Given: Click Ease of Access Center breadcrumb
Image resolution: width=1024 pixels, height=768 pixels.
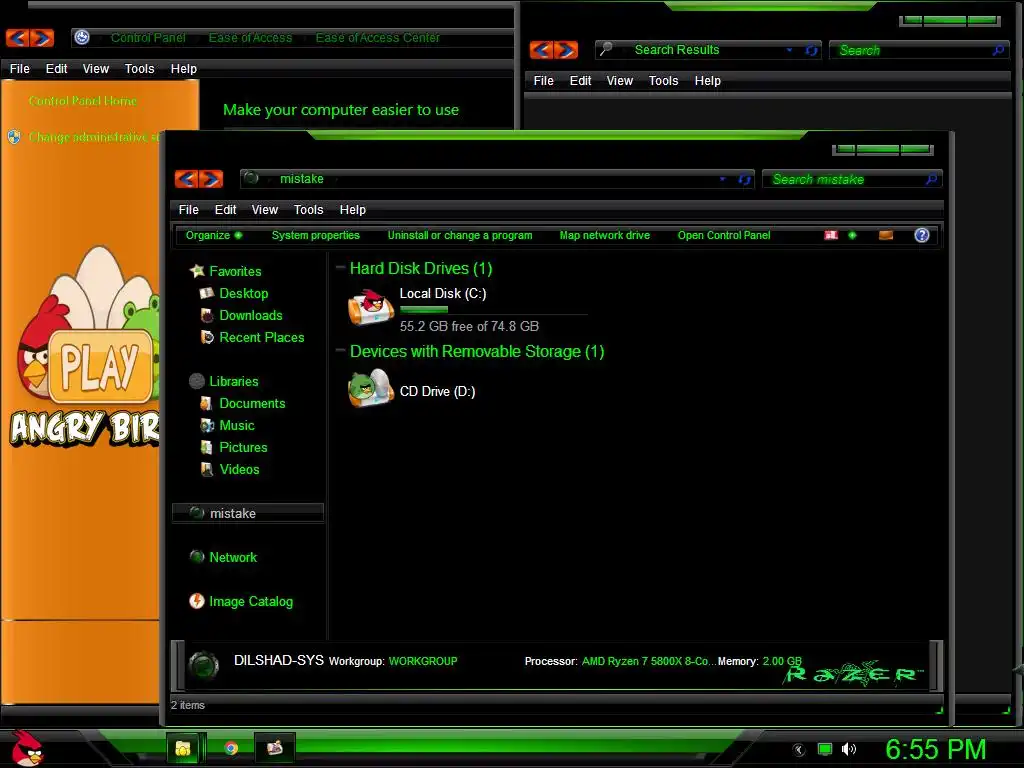Looking at the screenshot, I should [377, 38].
